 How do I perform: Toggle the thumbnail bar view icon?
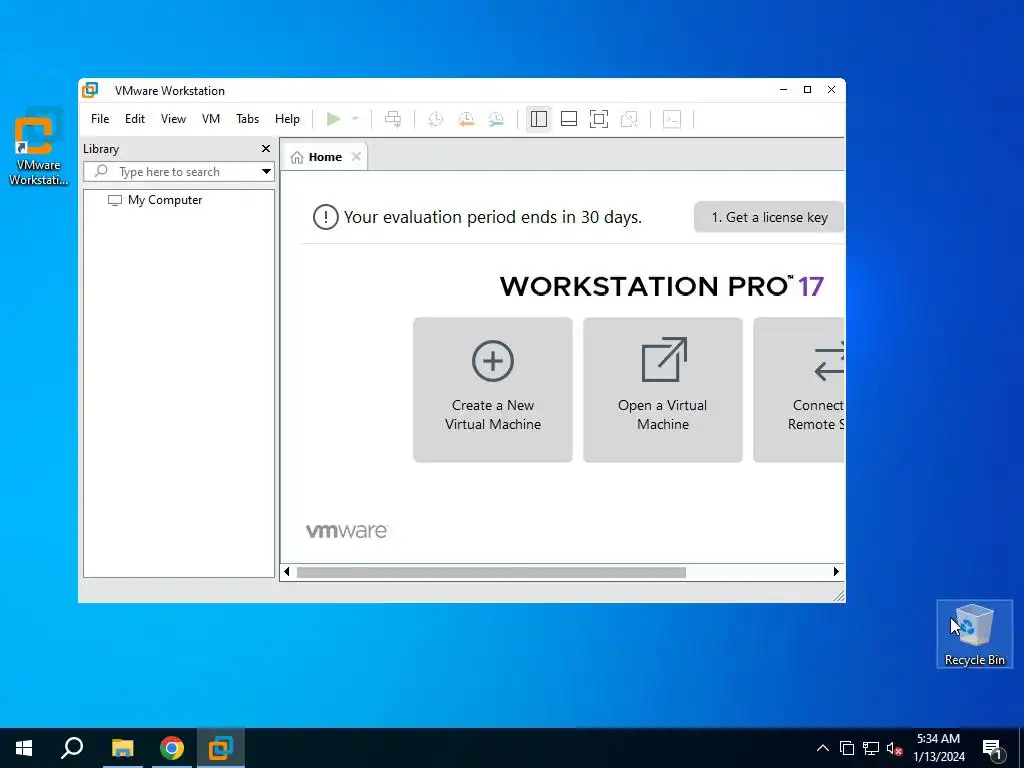[569, 119]
